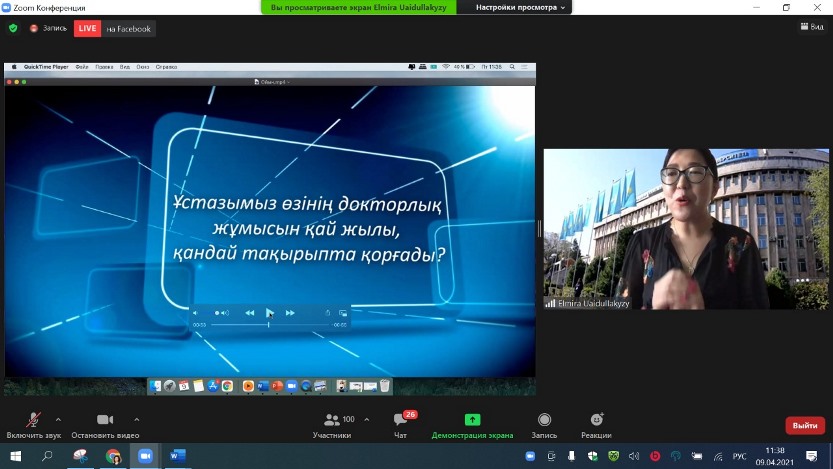
Task: Open Word from the Windows taskbar
Action: tap(177, 456)
